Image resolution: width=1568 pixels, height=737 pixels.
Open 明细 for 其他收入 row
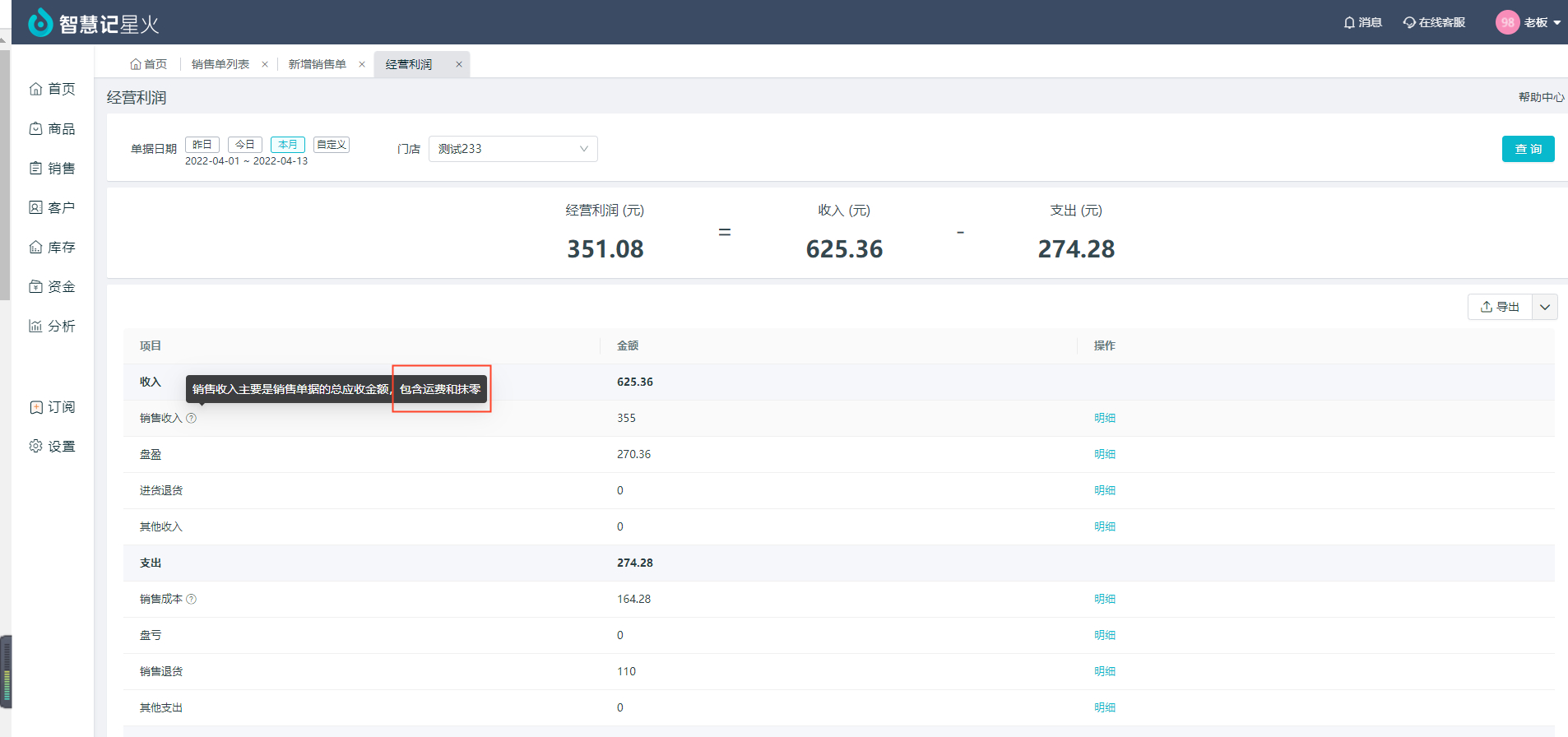(1105, 526)
